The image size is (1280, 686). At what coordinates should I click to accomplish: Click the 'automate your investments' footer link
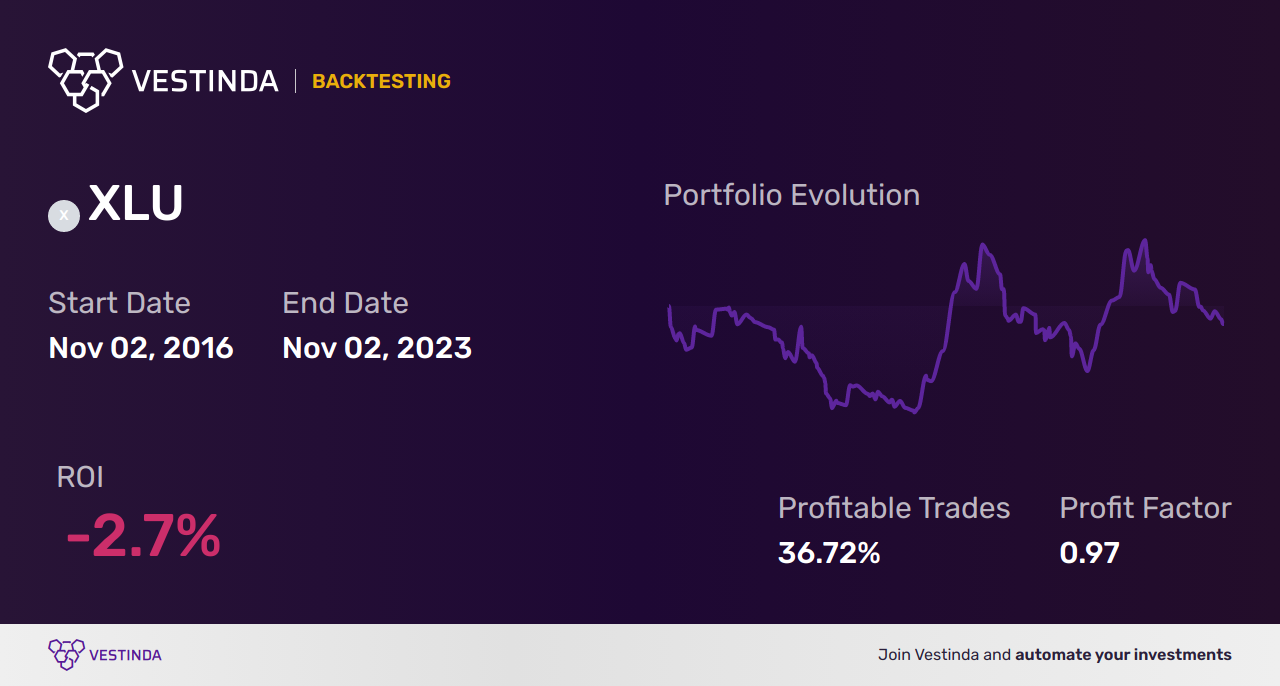1123,655
